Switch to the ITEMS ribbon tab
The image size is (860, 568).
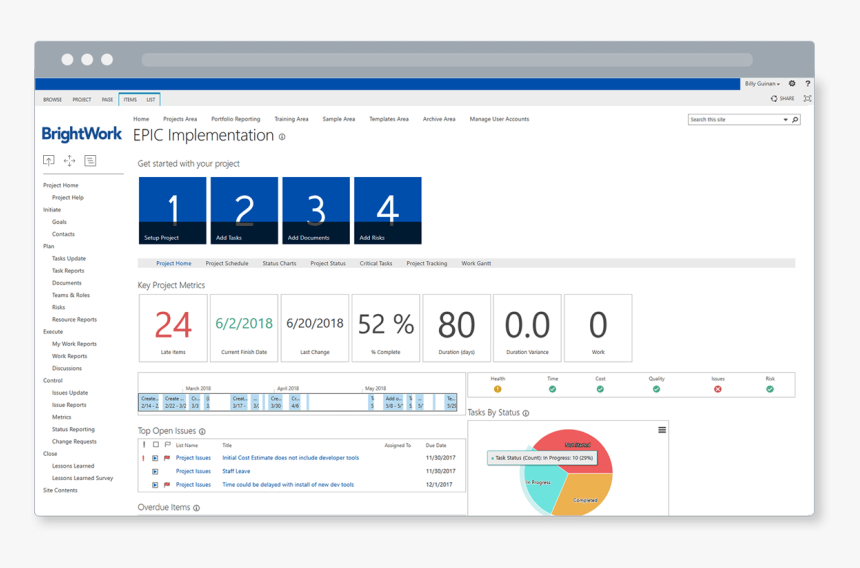point(130,100)
